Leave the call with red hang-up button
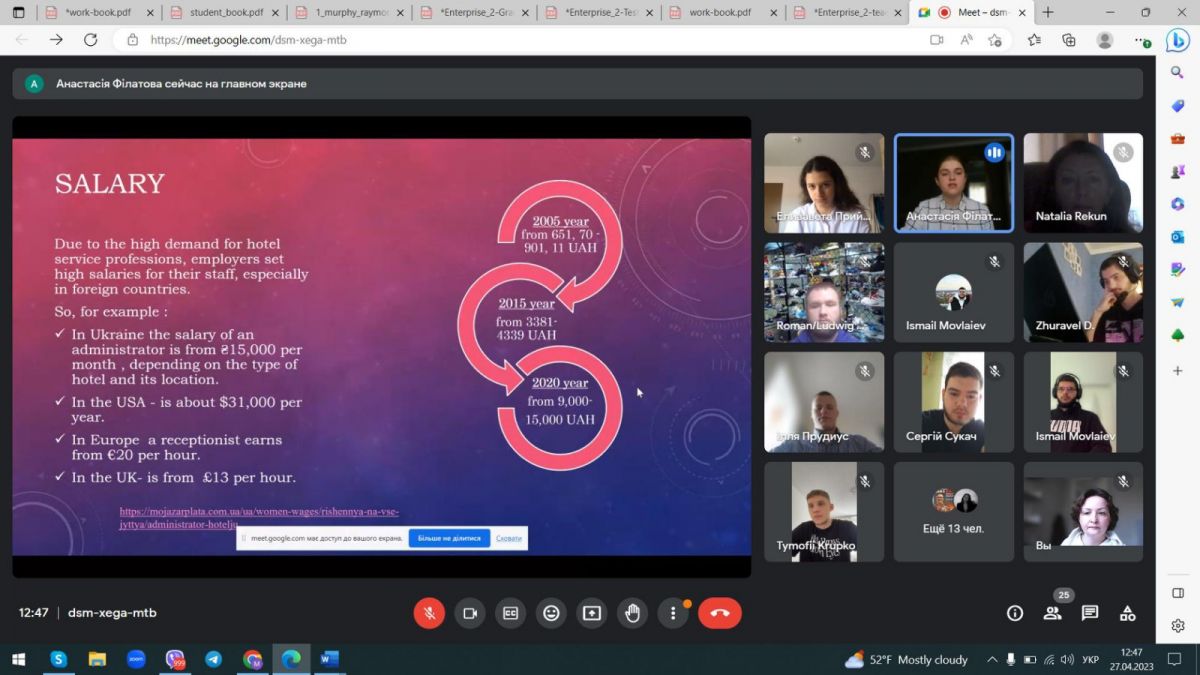The width and height of the screenshot is (1200, 675). (719, 613)
